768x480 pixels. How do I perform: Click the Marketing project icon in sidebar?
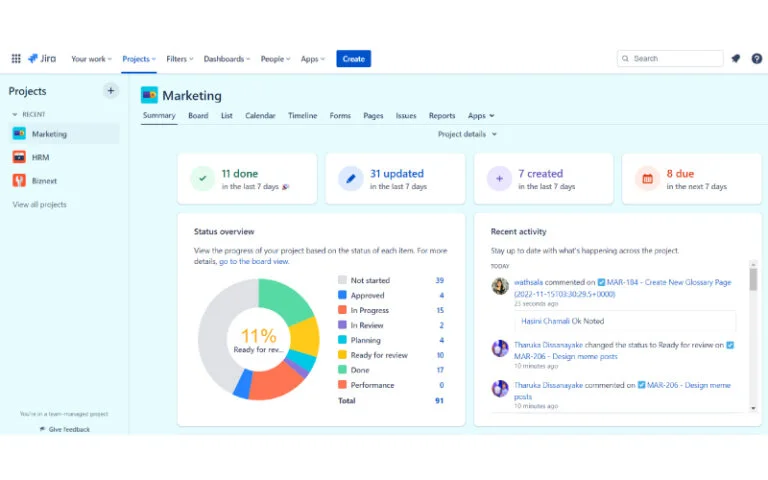[19, 133]
